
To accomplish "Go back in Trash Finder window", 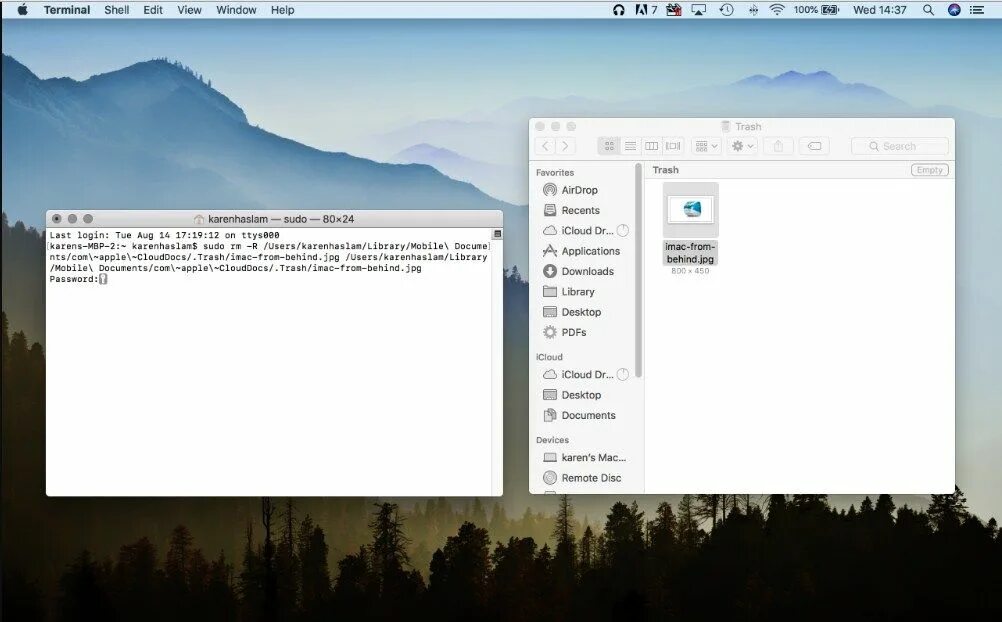I will coord(545,146).
